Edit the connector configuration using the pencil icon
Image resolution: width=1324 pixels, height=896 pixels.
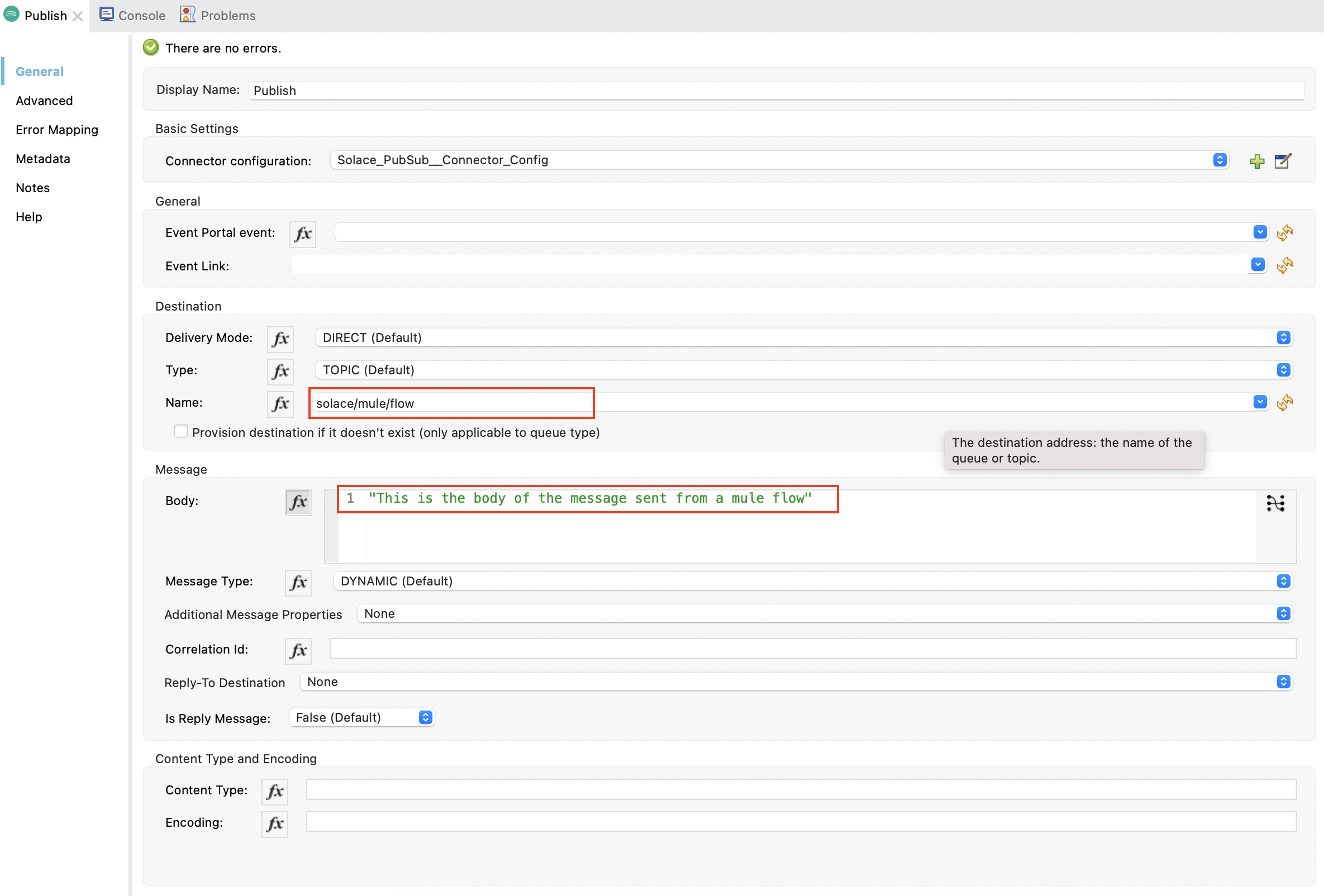click(1283, 161)
